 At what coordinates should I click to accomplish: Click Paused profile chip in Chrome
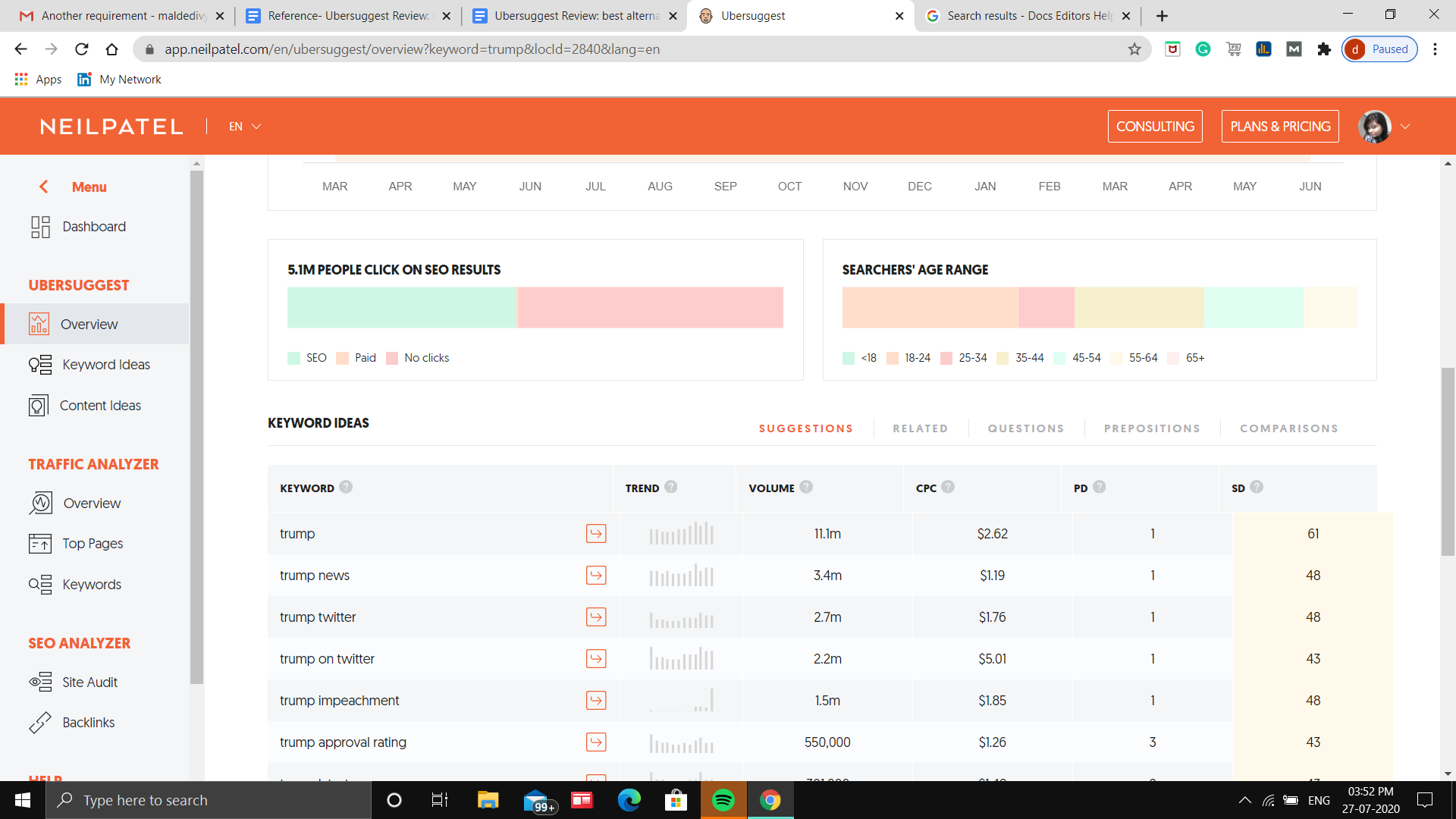1379,49
